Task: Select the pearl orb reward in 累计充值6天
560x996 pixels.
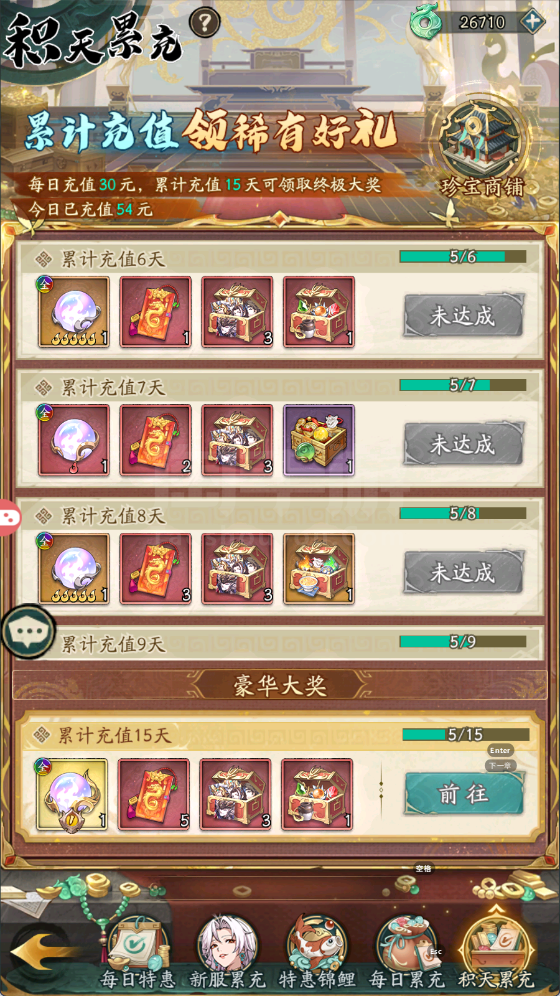Action: pos(74,312)
